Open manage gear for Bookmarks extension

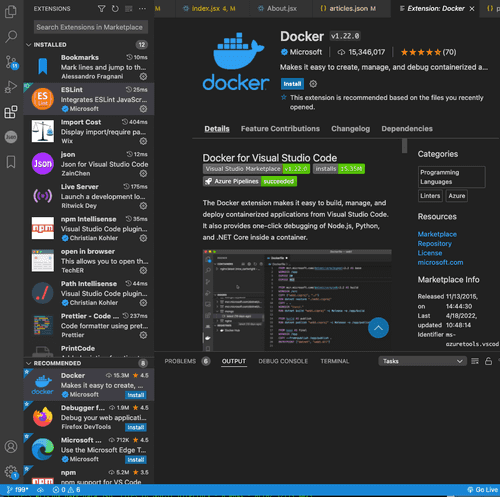[143, 76]
